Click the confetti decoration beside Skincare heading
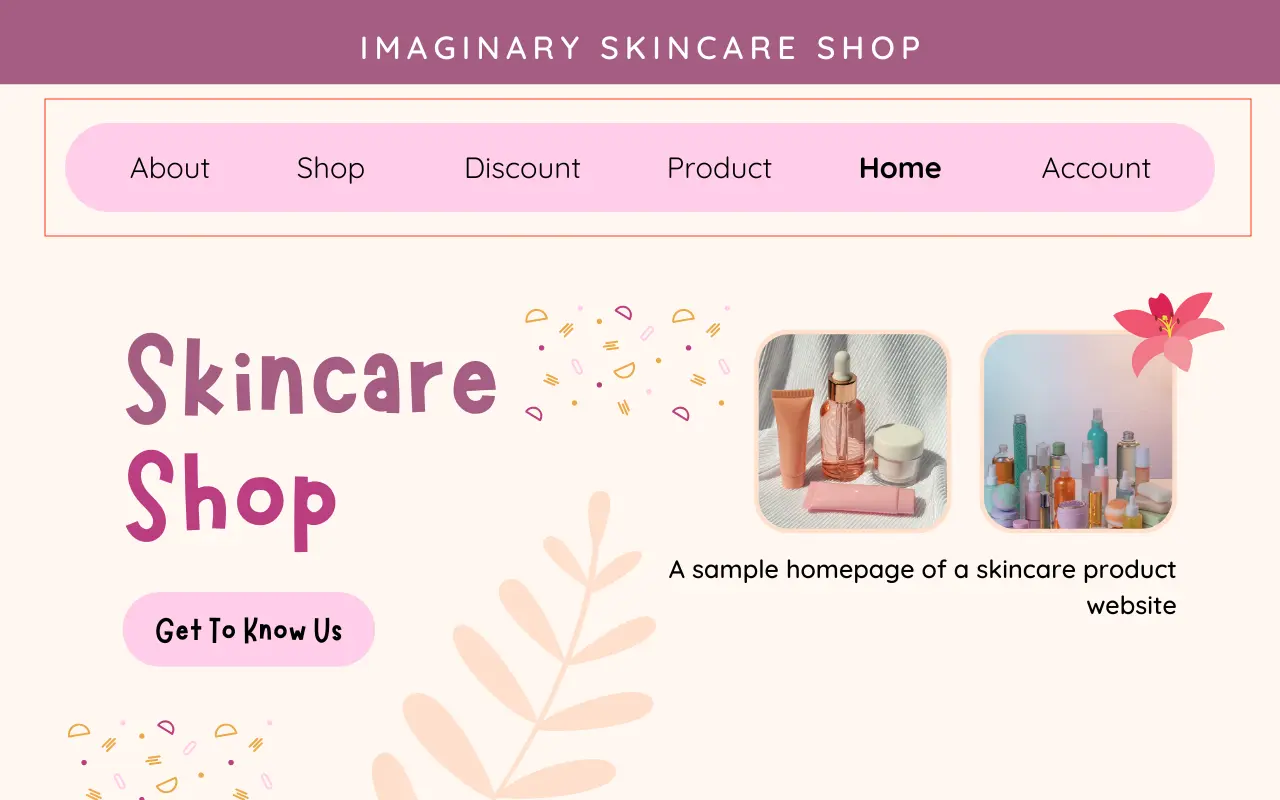Viewport: 1280px width, 800px height. coord(626,362)
